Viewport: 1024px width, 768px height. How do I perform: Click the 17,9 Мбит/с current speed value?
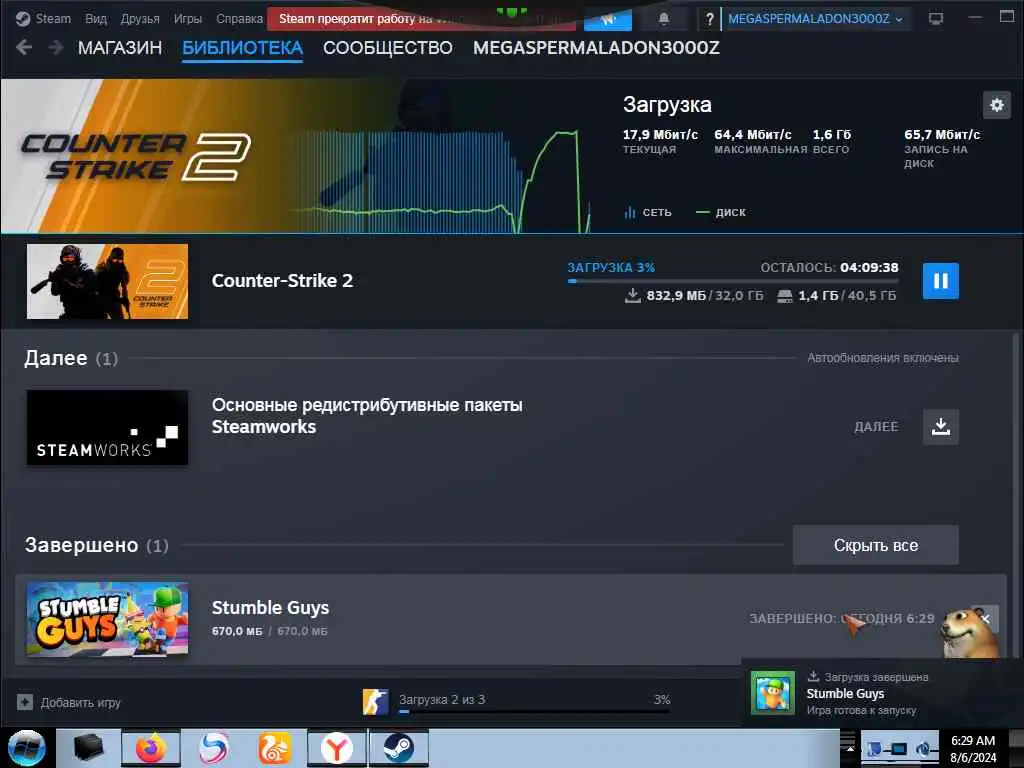tap(660, 135)
